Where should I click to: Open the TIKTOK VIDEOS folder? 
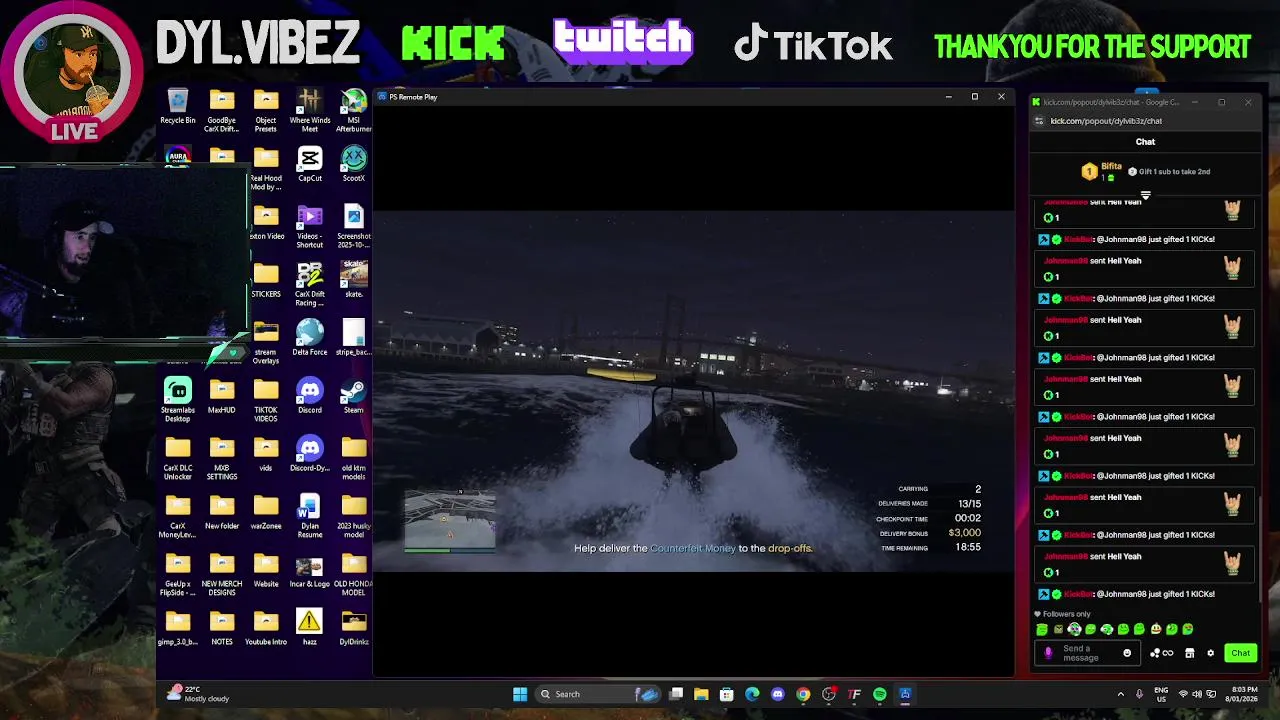coord(266,400)
